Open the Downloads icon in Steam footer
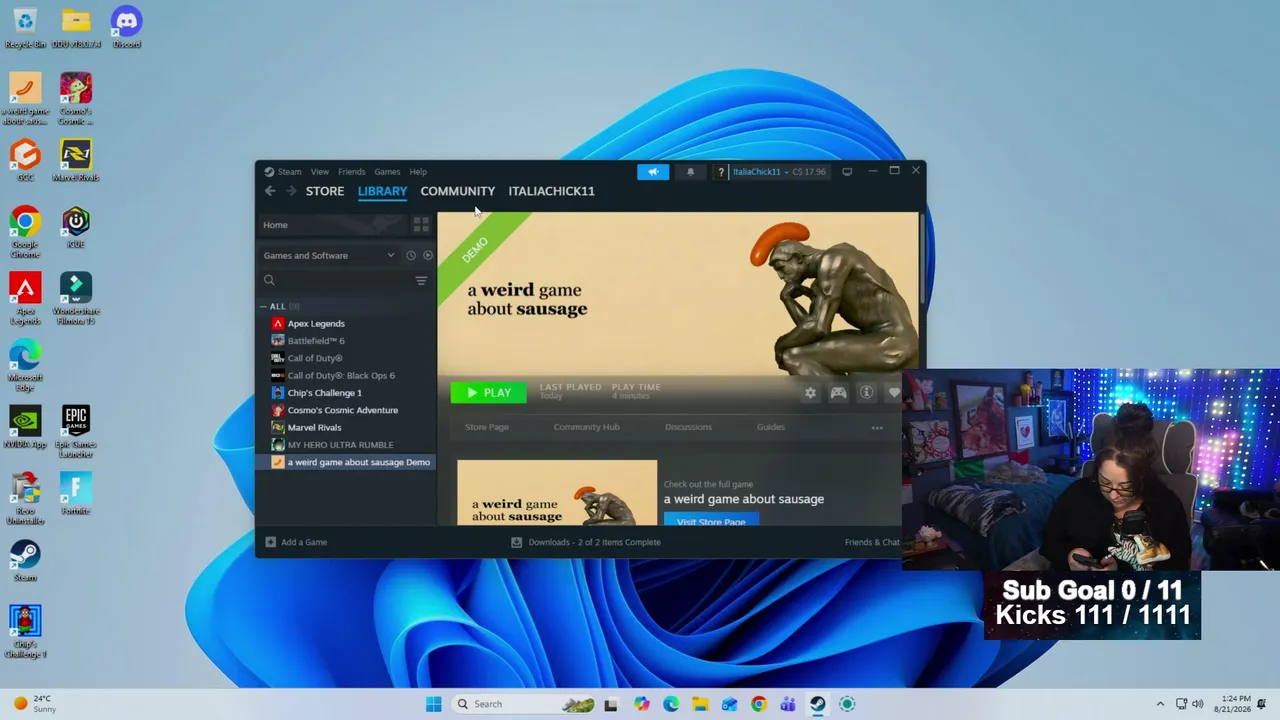This screenshot has width=1280, height=720. (516, 542)
